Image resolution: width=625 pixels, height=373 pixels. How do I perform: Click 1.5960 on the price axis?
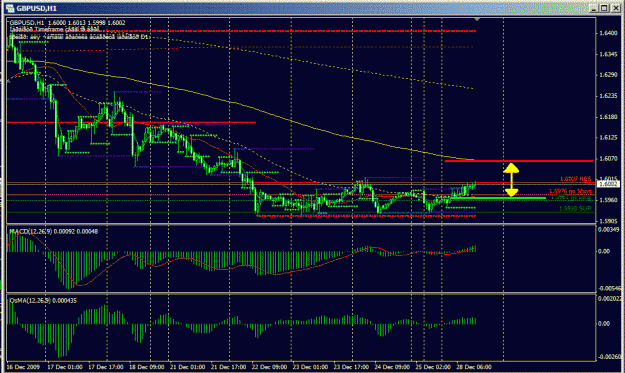coord(608,200)
